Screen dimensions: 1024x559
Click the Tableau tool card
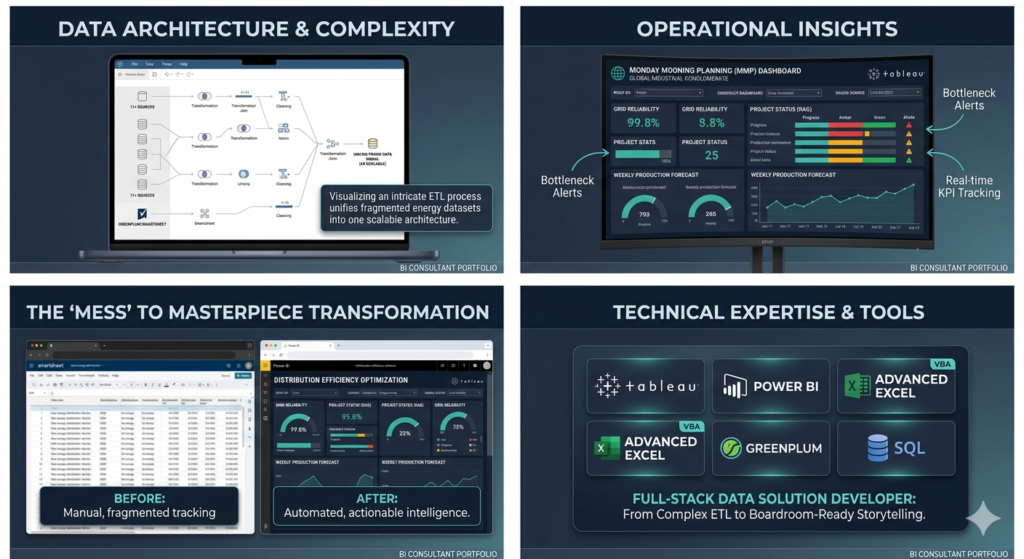[645, 386]
